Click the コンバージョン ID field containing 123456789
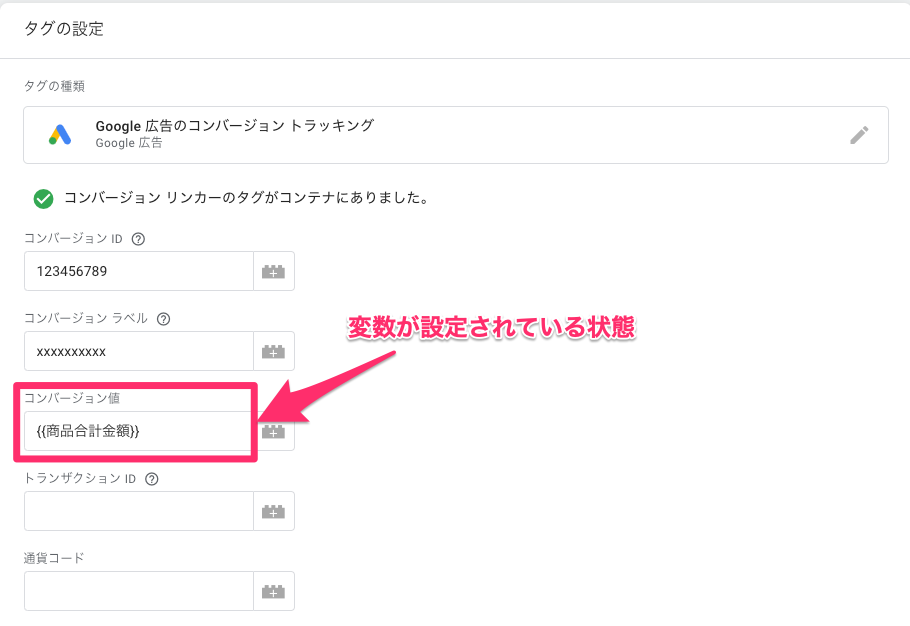This screenshot has height=626, width=910. click(x=138, y=270)
